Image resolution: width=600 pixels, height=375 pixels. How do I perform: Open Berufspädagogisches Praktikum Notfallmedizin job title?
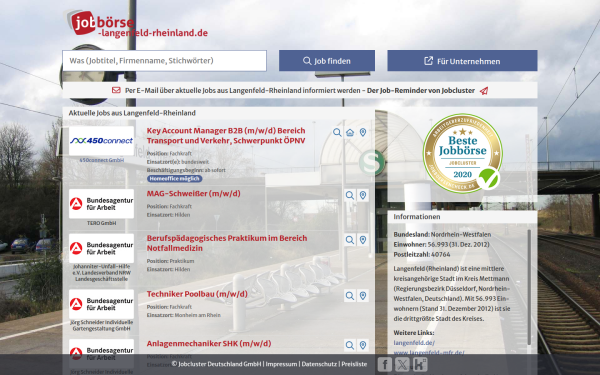pyautogui.click(x=227, y=243)
